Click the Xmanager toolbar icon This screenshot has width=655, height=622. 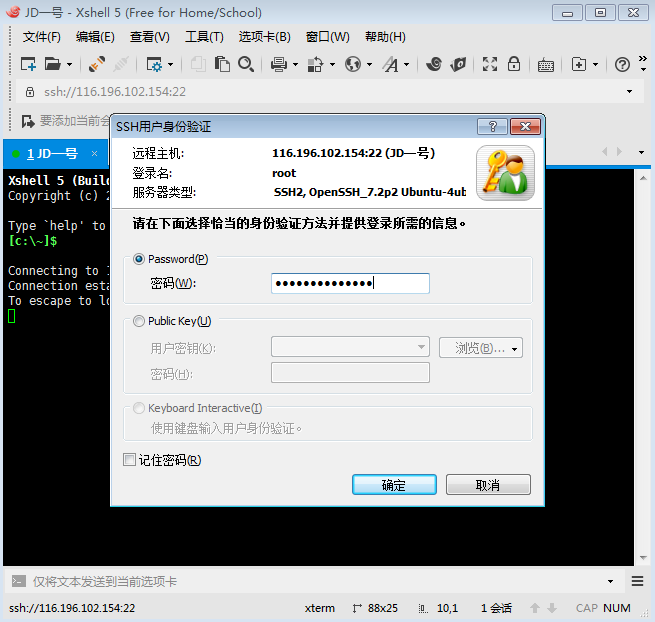458,64
